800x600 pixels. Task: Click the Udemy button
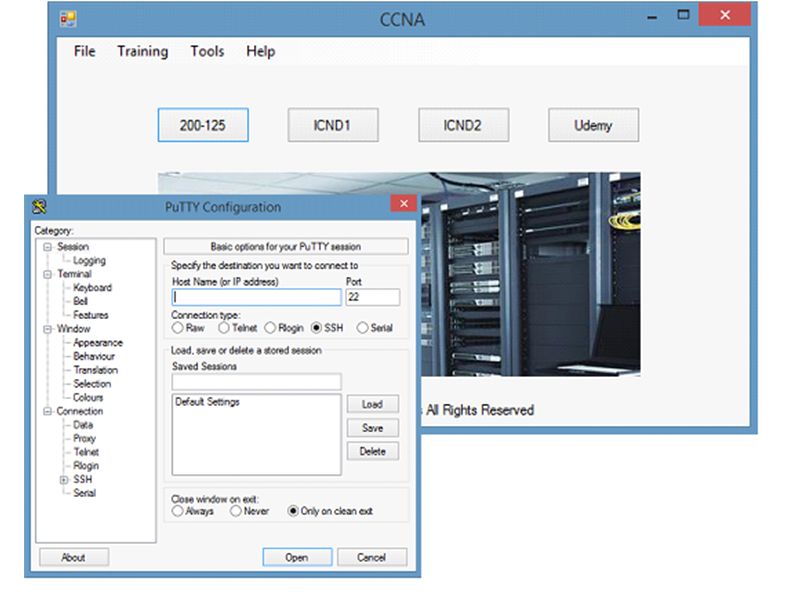click(593, 125)
